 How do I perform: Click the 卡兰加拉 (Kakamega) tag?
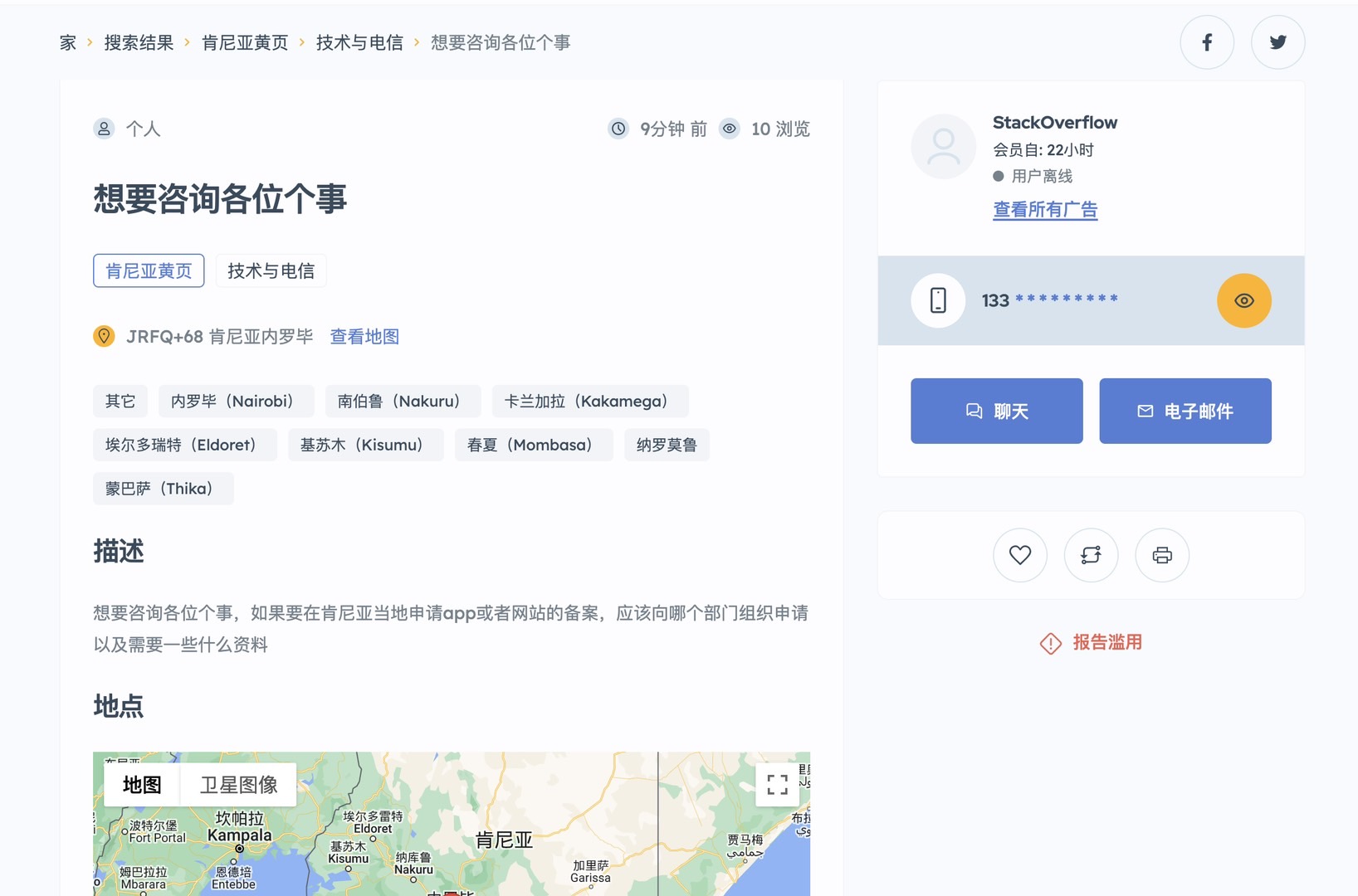tap(590, 401)
